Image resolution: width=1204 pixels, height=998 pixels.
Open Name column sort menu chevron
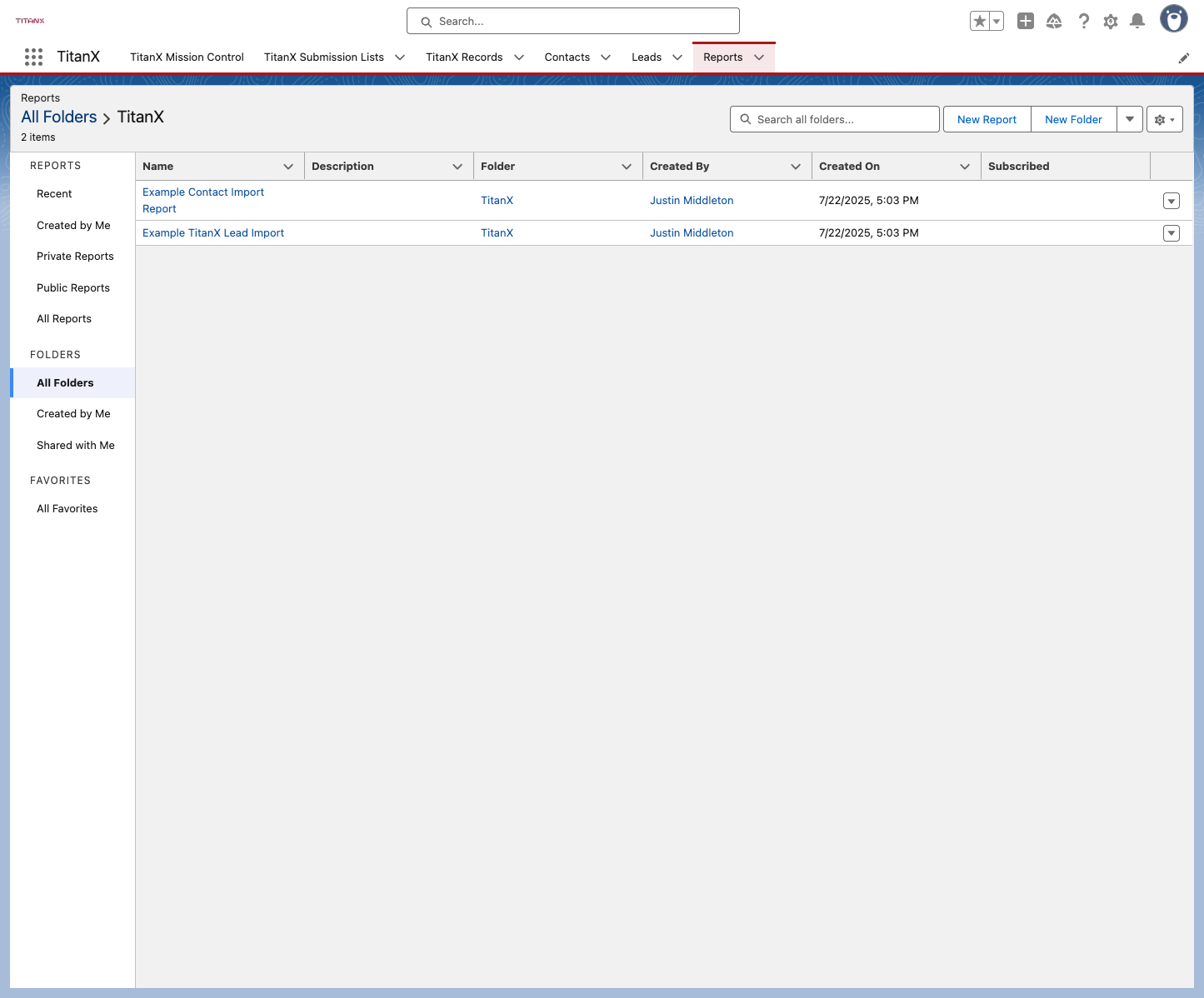pos(288,167)
